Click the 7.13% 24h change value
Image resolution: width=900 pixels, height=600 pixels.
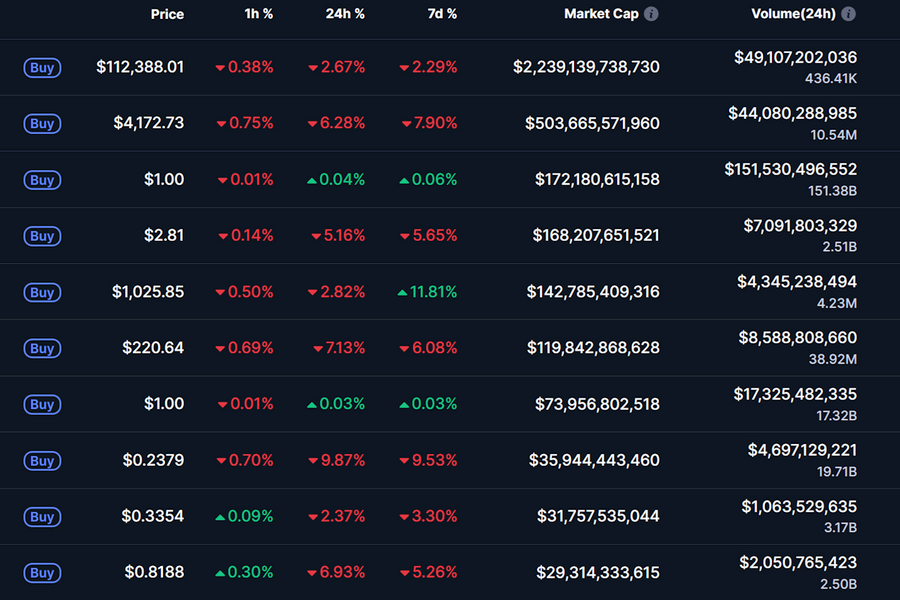point(339,347)
